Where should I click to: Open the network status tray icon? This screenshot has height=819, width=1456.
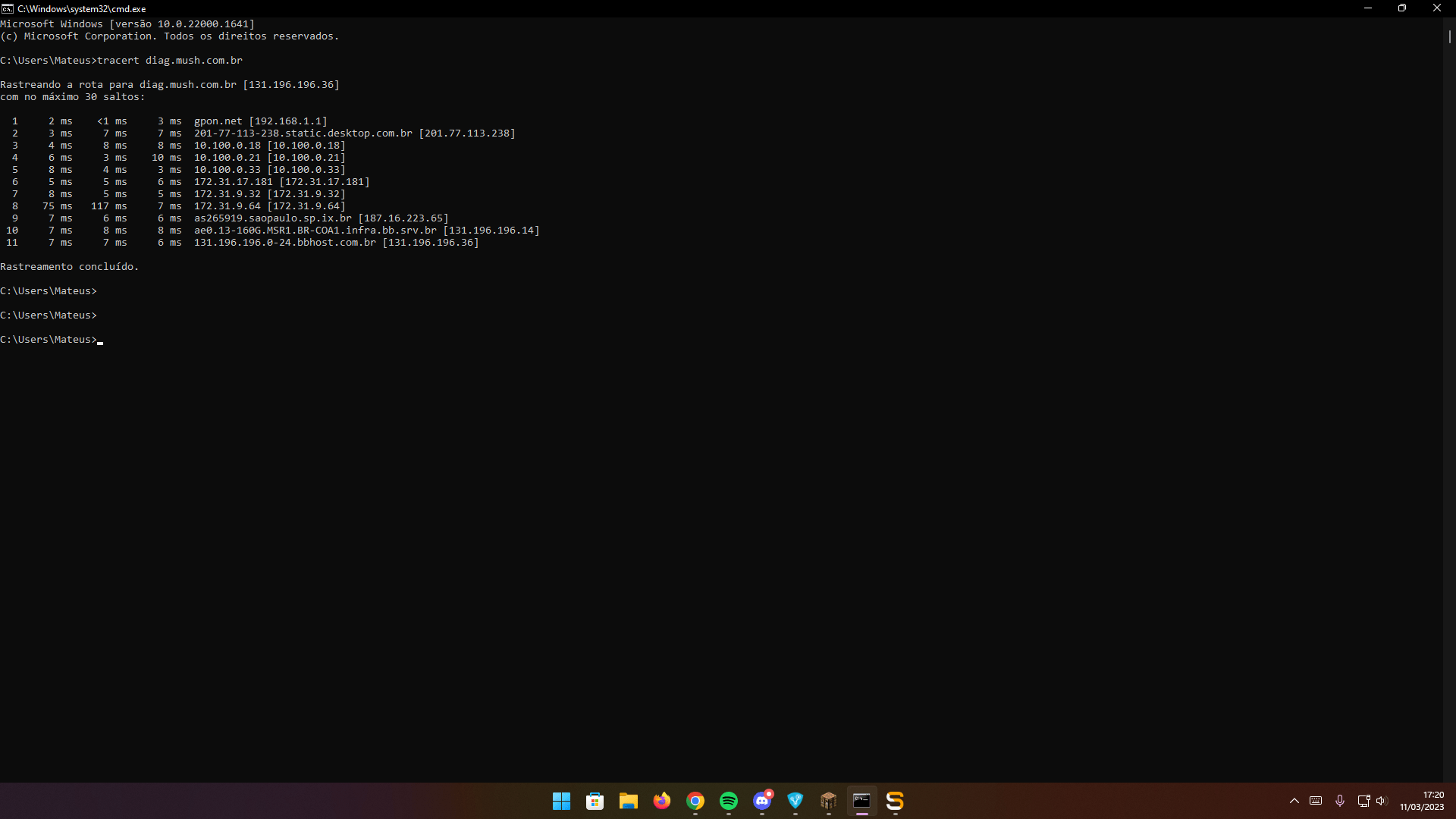(x=1363, y=801)
